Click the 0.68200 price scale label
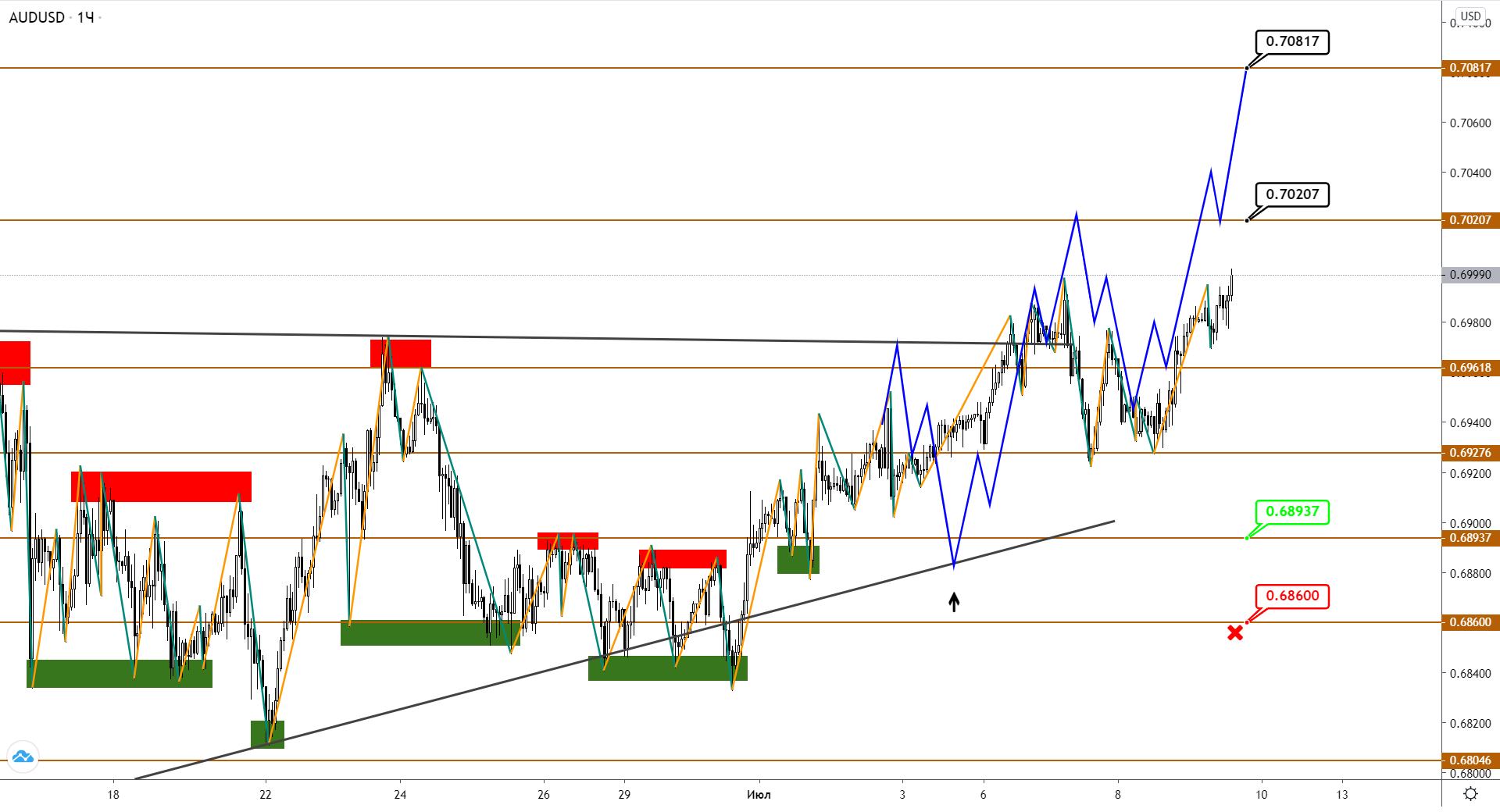 (1470, 724)
